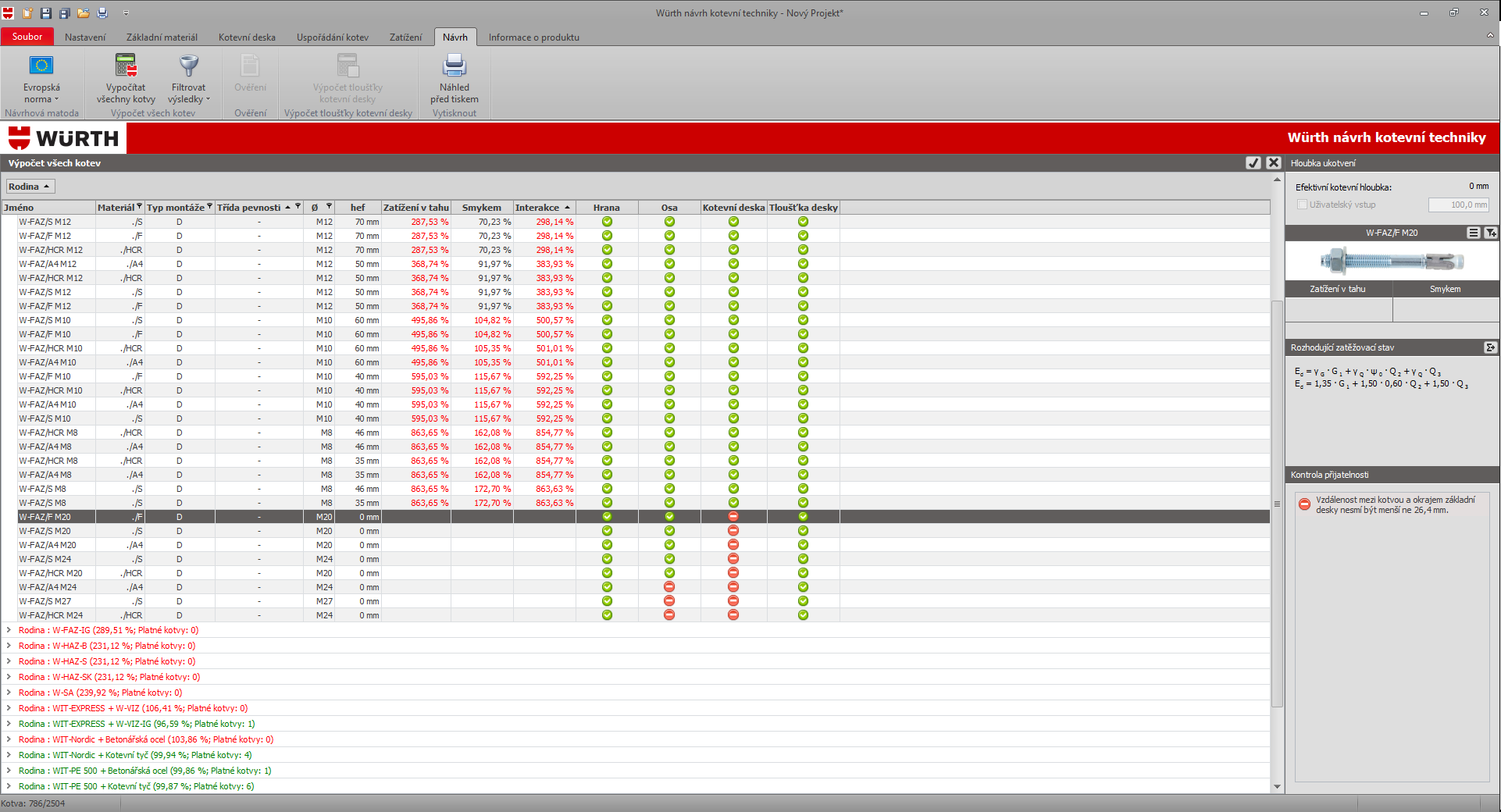The height and width of the screenshot is (812, 1501).
Task: Click the scroll down arrow of the results table
Action: [1278, 787]
